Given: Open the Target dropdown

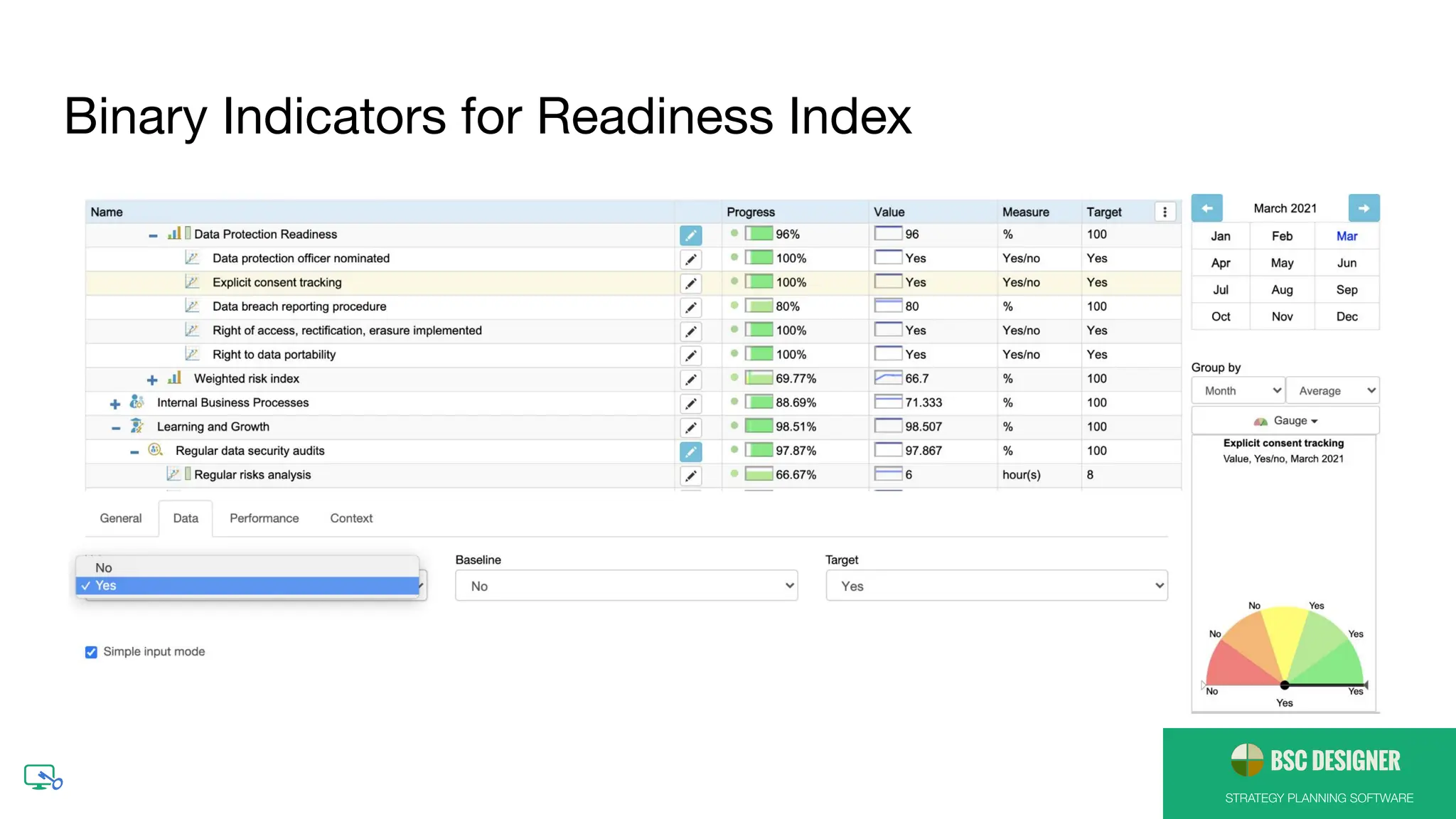Looking at the screenshot, I should [997, 586].
